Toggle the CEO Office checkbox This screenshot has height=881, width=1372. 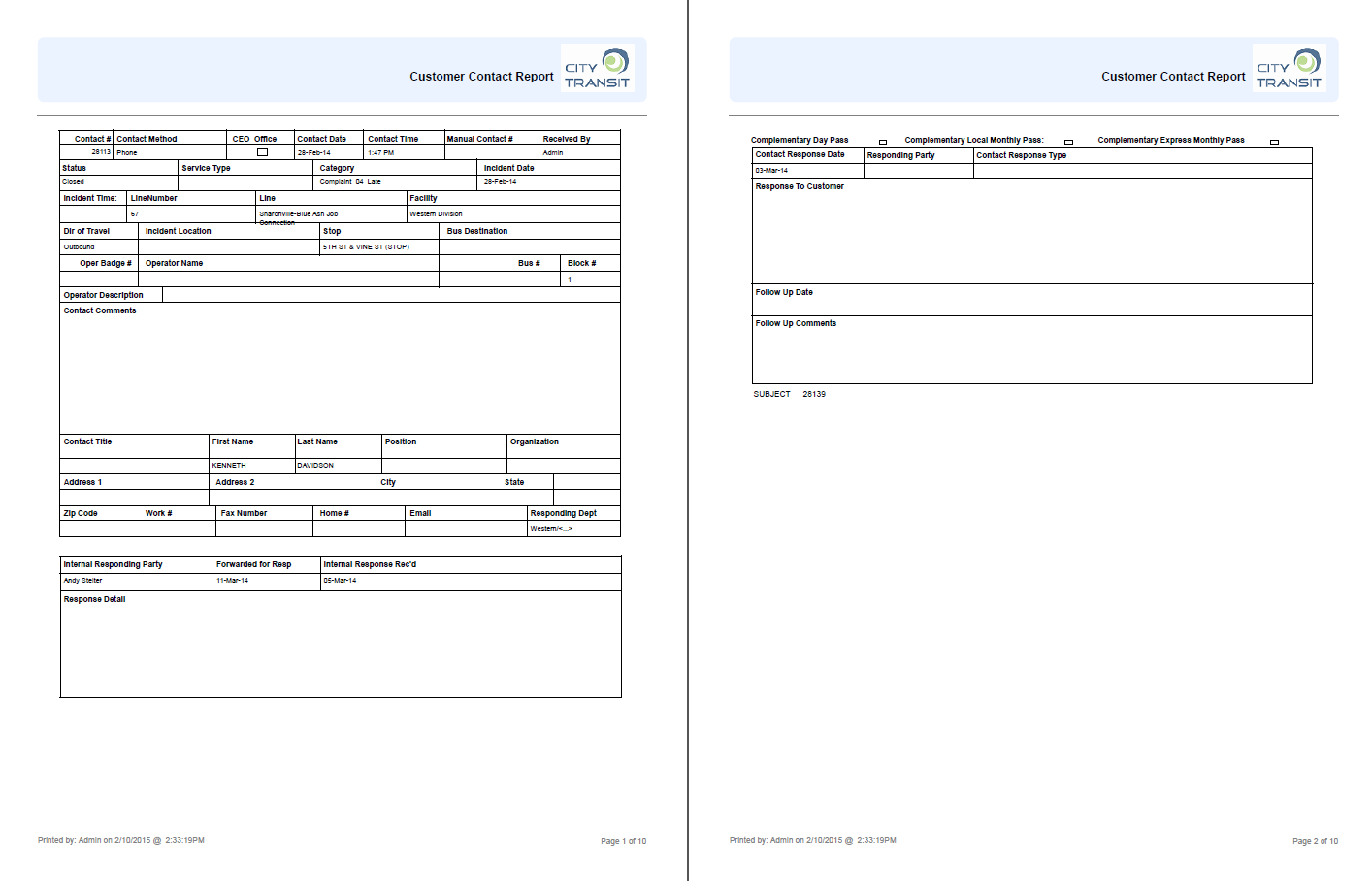[x=260, y=152]
